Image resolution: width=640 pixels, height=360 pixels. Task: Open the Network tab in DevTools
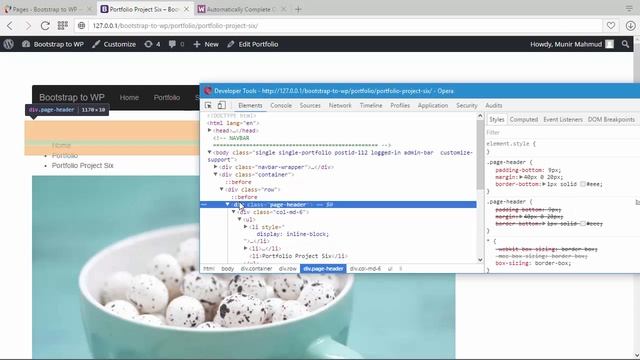(340, 105)
